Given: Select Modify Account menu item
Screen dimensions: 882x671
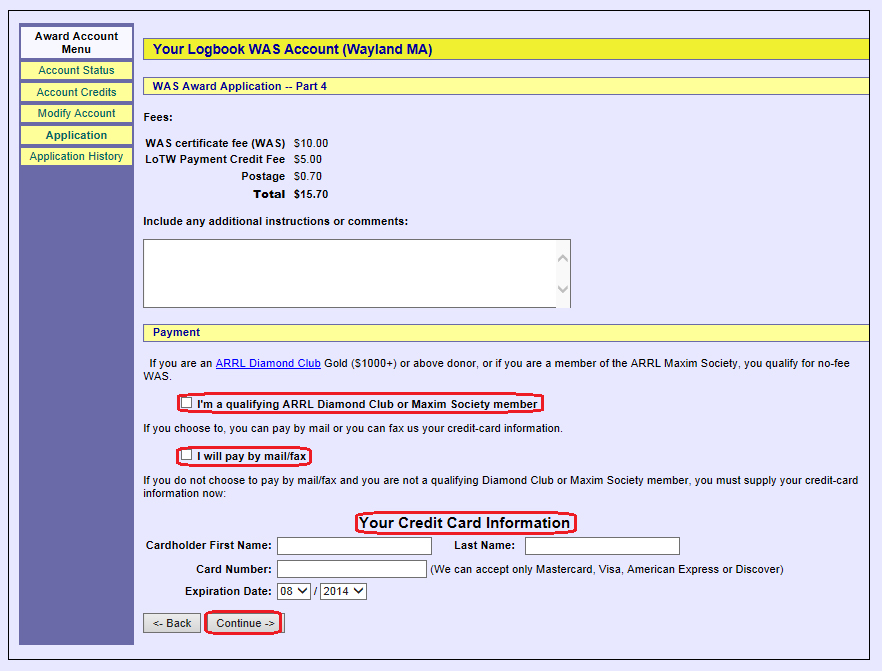Looking at the screenshot, I should (x=76, y=114).
